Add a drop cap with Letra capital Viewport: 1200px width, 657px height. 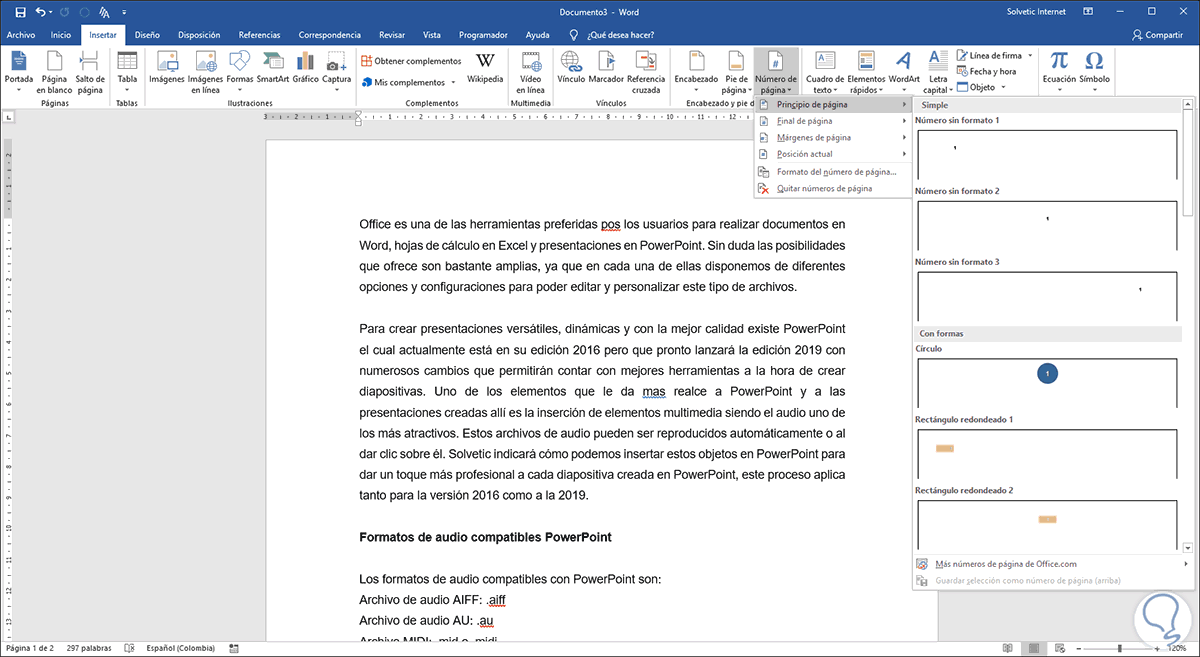click(x=938, y=71)
